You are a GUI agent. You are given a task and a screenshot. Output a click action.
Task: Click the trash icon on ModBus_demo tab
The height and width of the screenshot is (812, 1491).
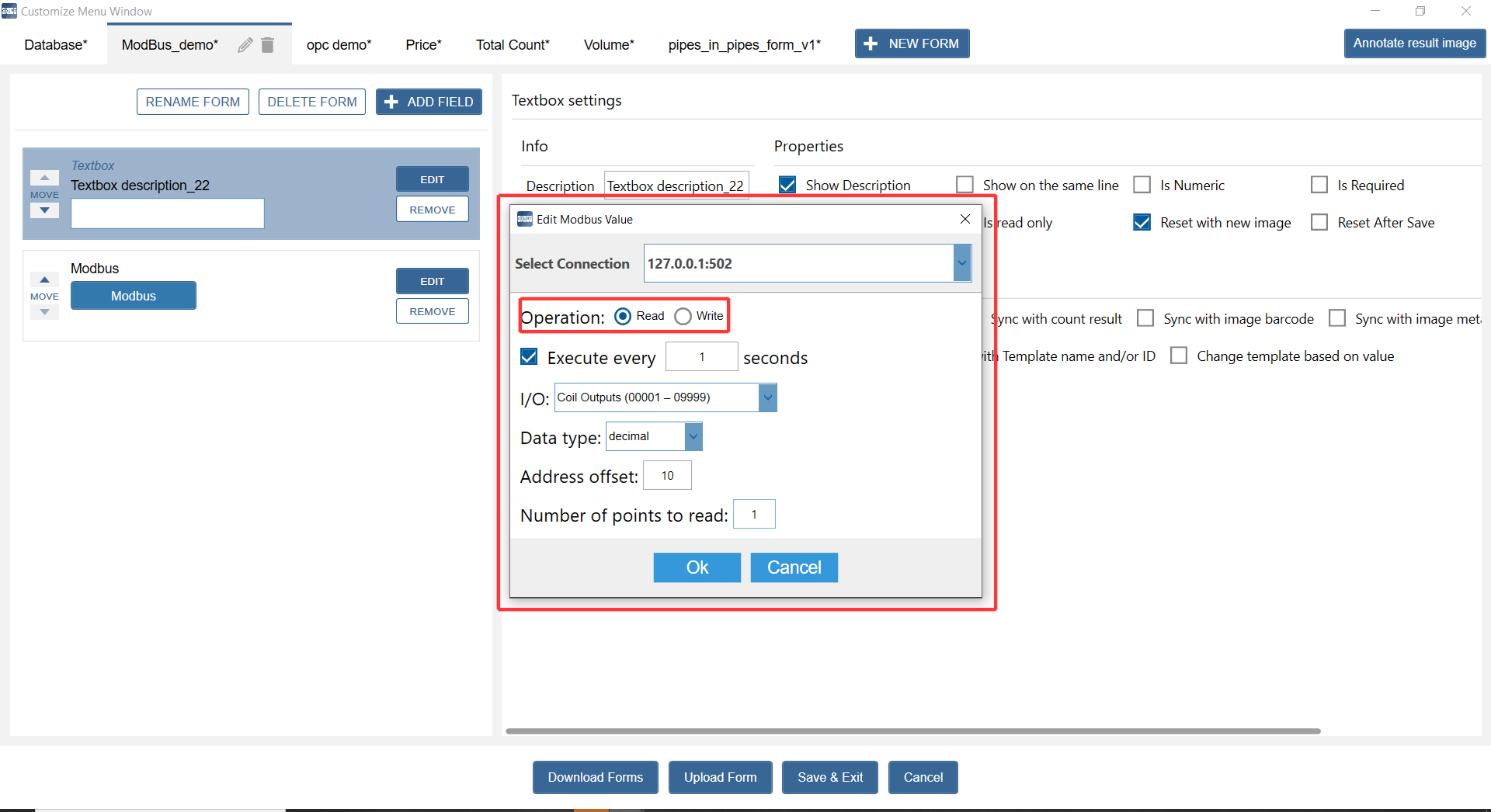coord(268,45)
